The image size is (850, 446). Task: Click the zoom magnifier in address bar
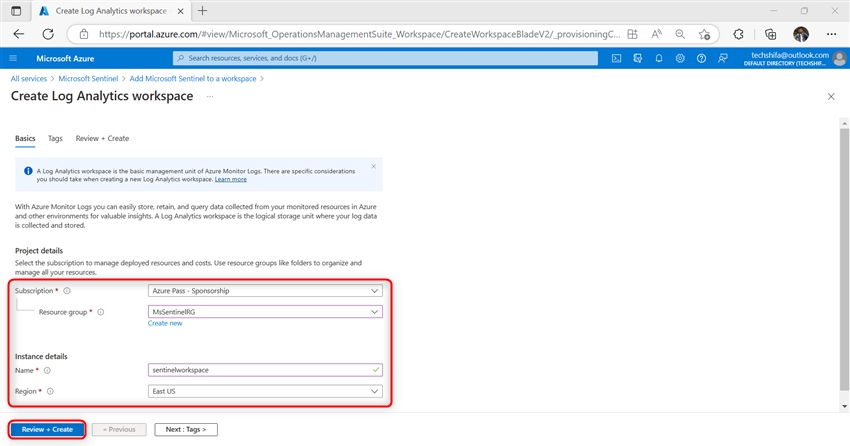(x=680, y=34)
